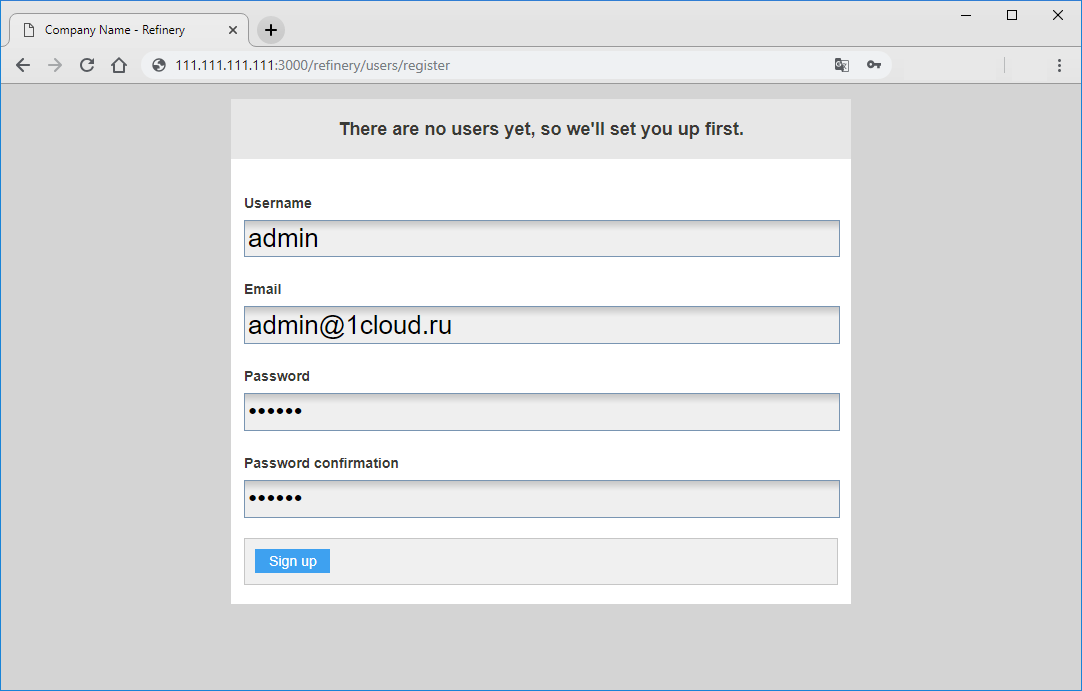Focus the Password field

pyautogui.click(x=541, y=412)
